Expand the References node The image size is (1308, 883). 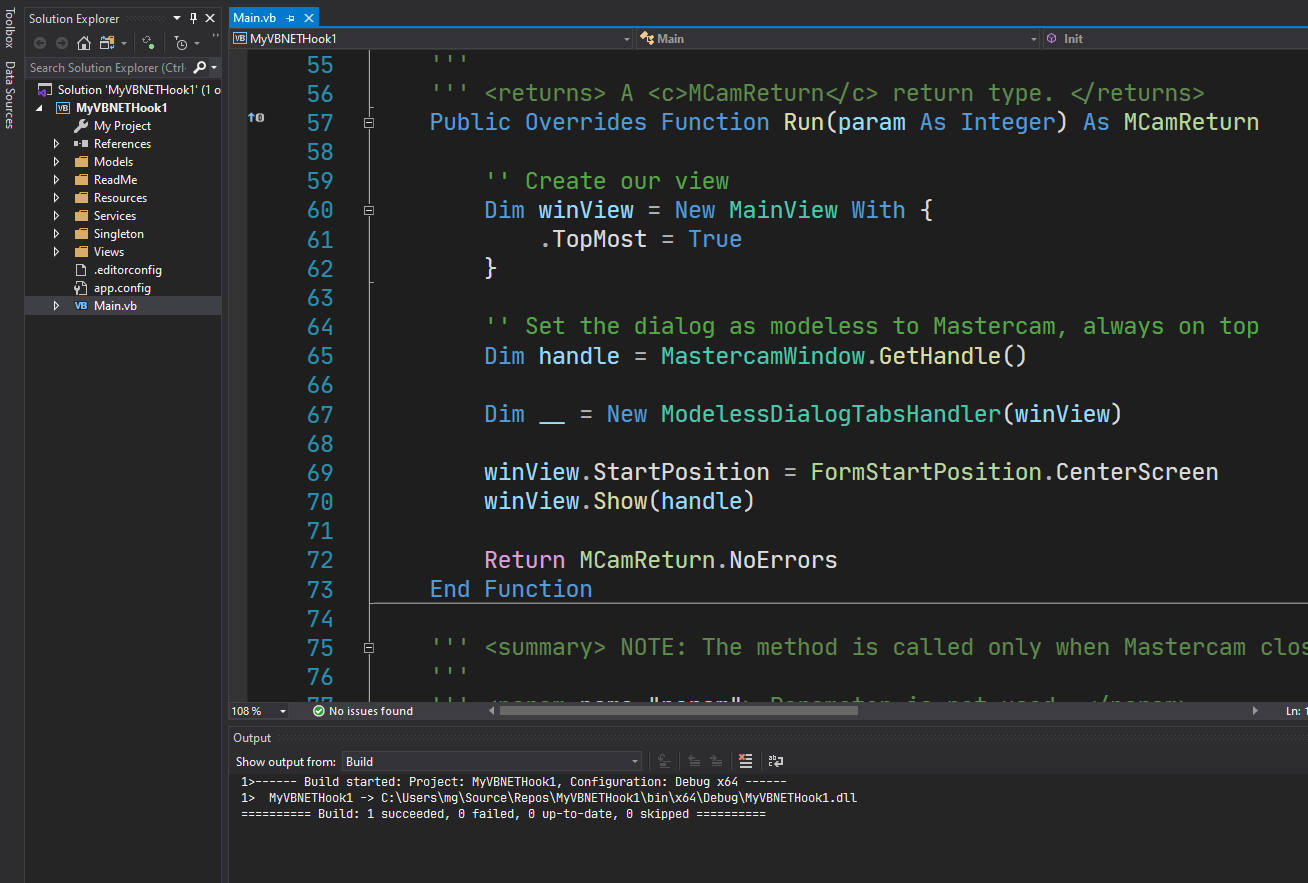pos(57,143)
